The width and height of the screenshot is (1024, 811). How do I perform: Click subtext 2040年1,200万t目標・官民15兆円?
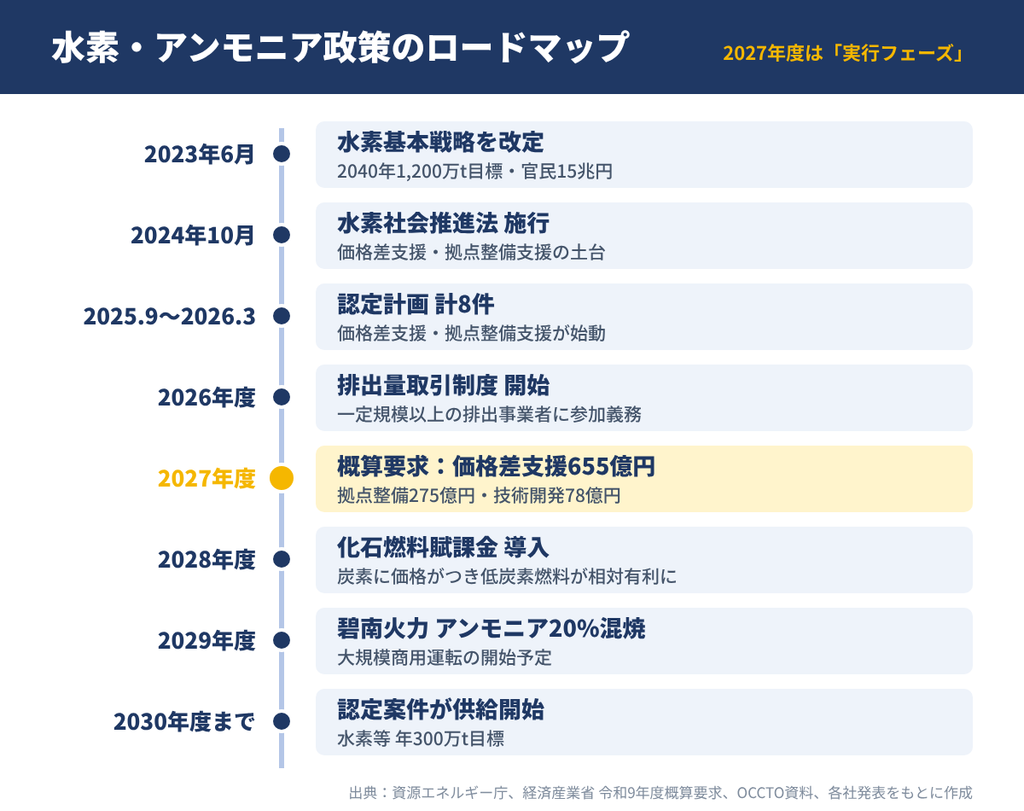click(475, 172)
